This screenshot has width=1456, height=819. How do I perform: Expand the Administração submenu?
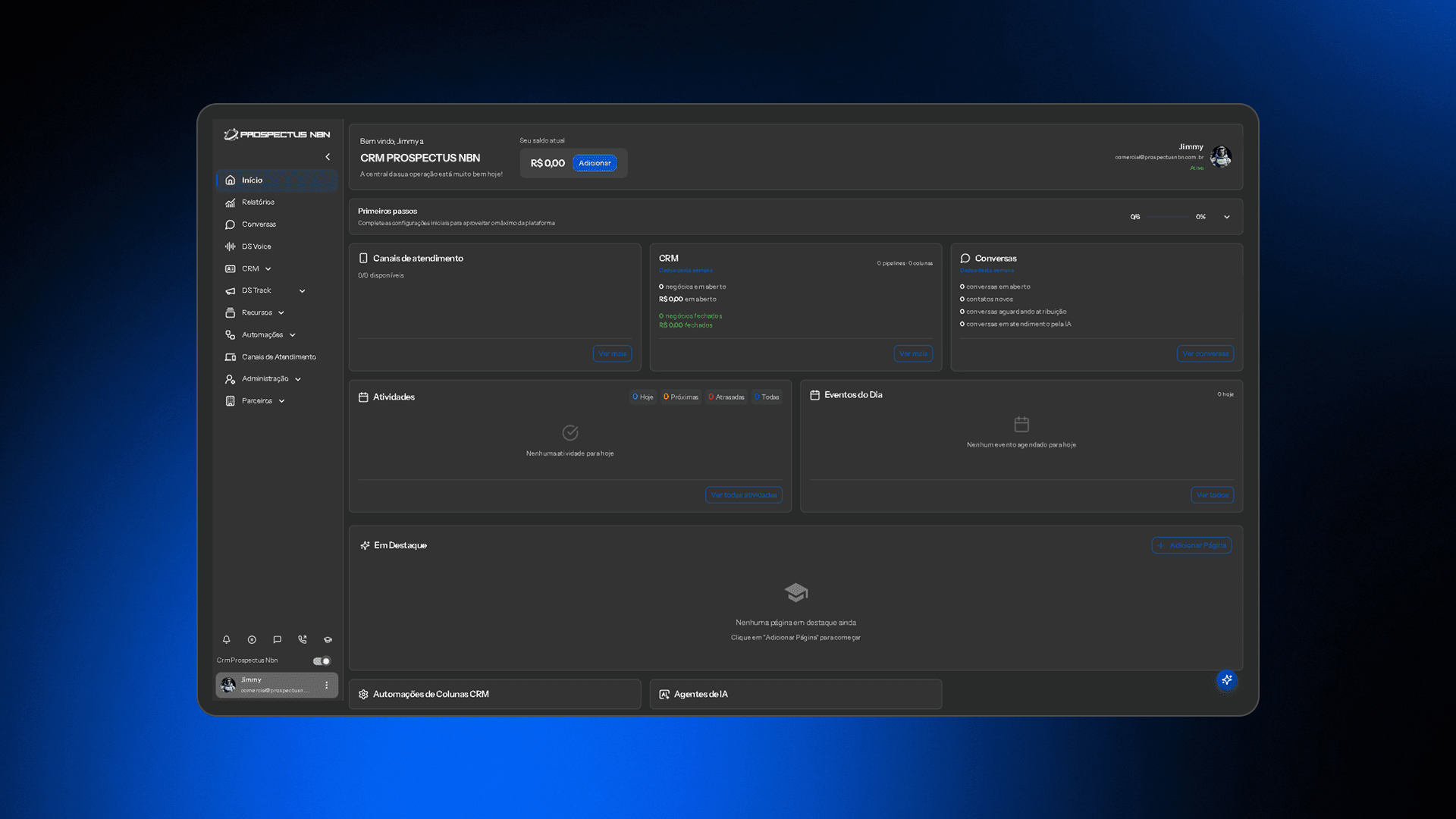click(x=298, y=379)
